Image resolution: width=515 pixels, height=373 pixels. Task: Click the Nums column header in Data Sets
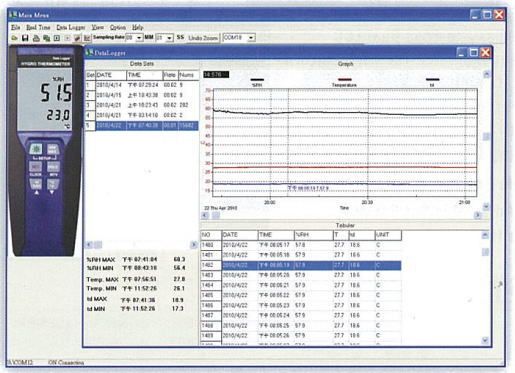click(x=188, y=75)
